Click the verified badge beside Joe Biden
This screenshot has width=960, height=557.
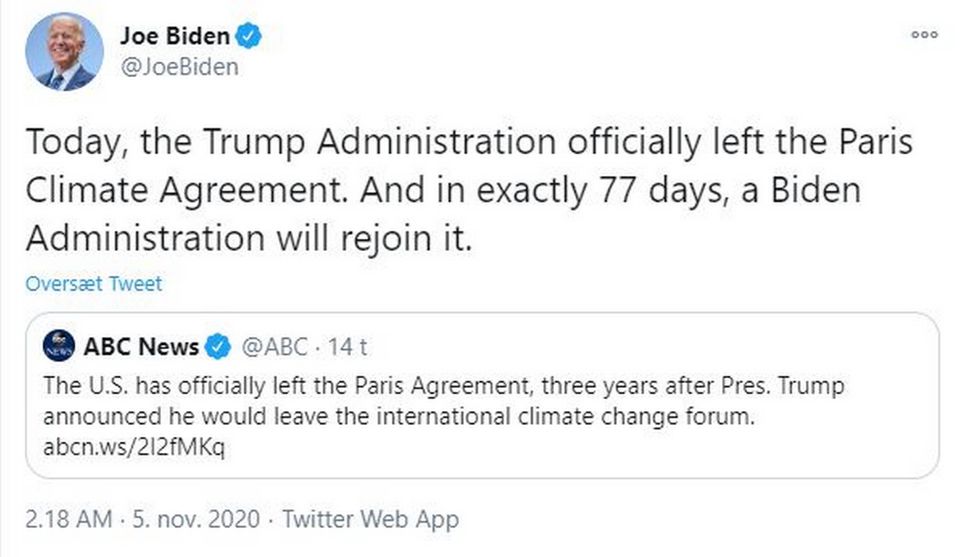coord(248,37)
